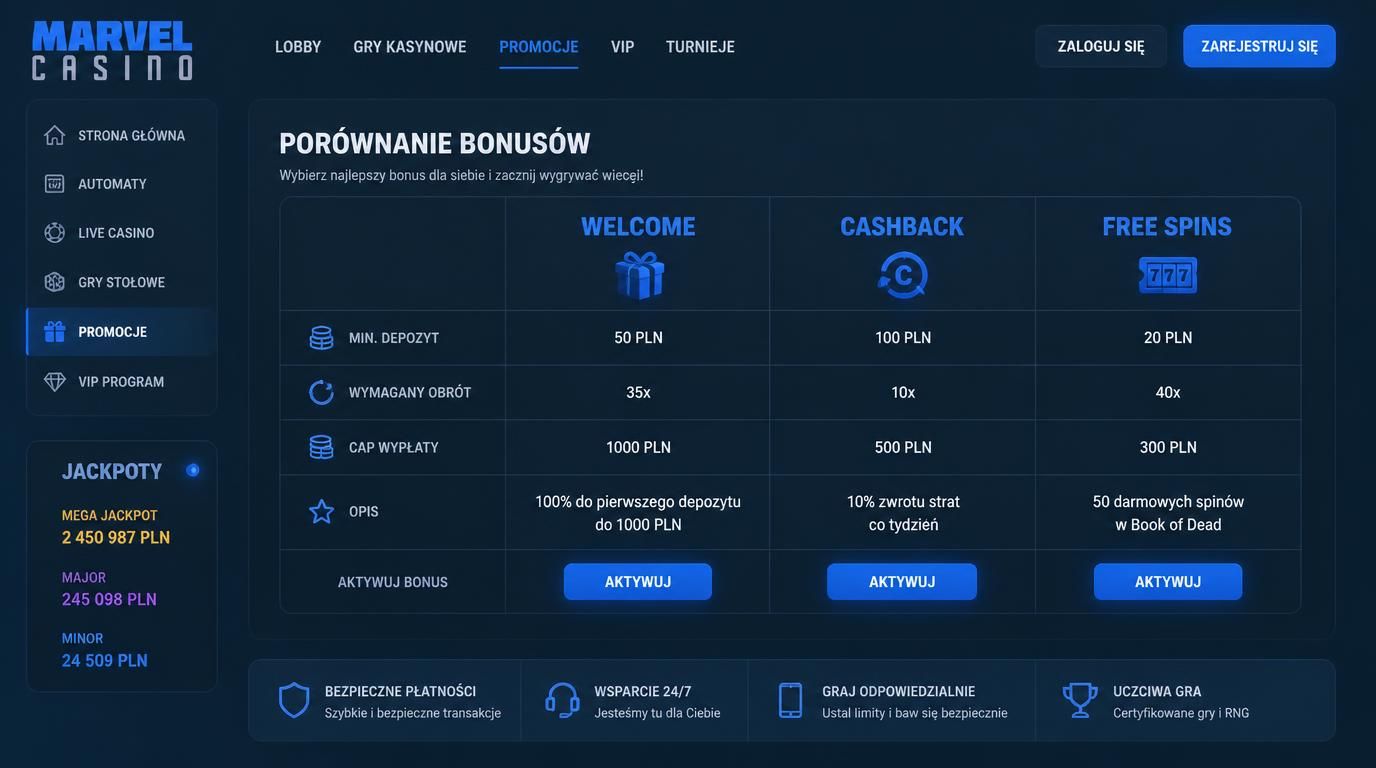Activate the Free Spins bonus with Aktywuj
The height and width of the screenshot is (768, 1376).
[x=1168, y=582]
